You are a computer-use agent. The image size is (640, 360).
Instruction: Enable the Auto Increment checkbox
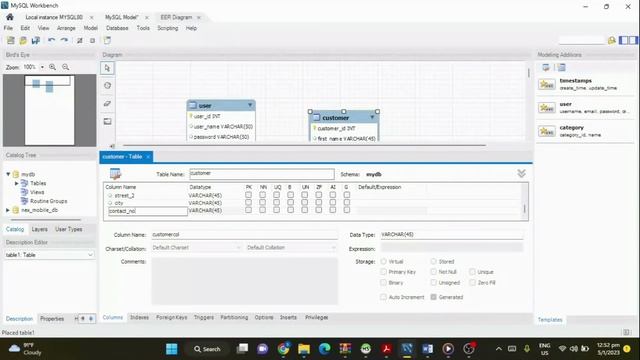click(383, 297)
